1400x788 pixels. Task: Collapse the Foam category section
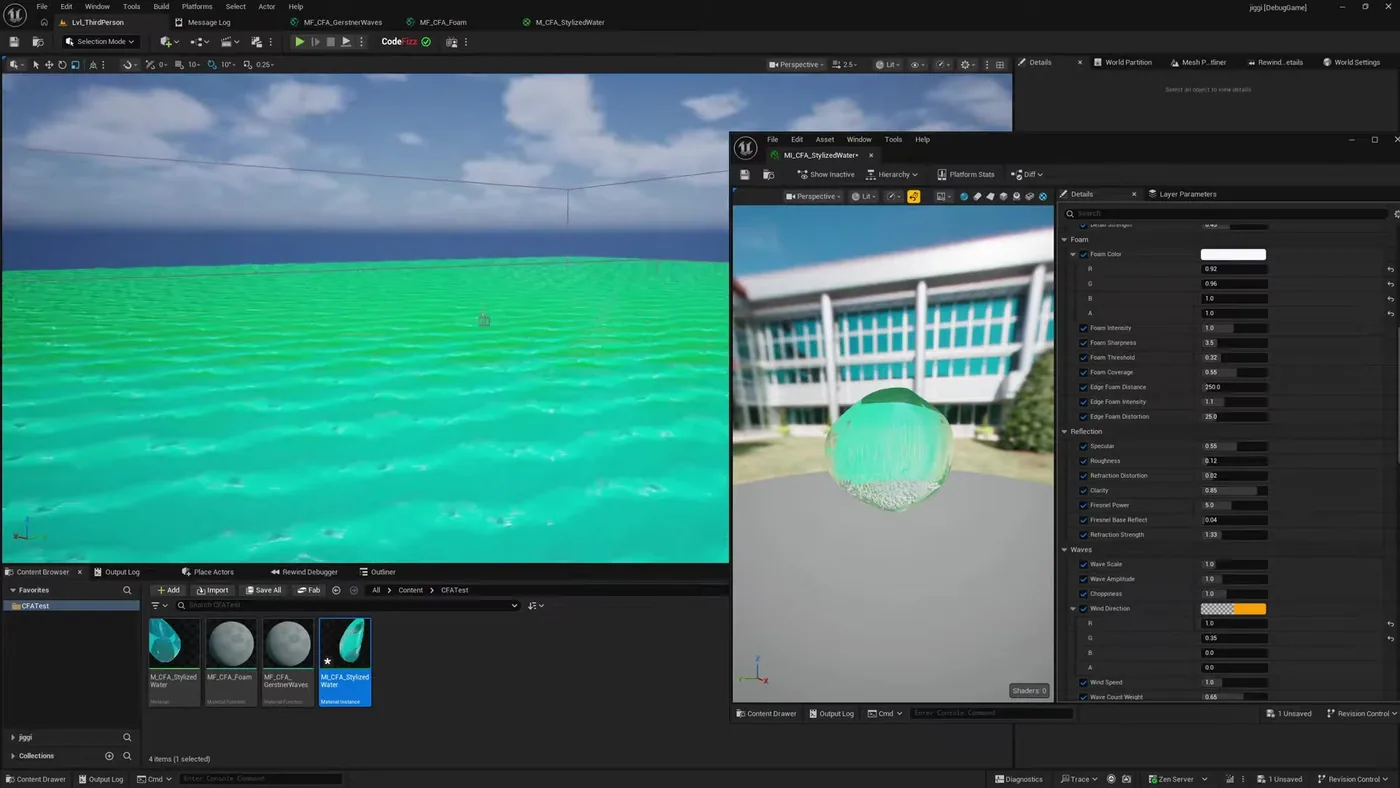pos(1065,240)
